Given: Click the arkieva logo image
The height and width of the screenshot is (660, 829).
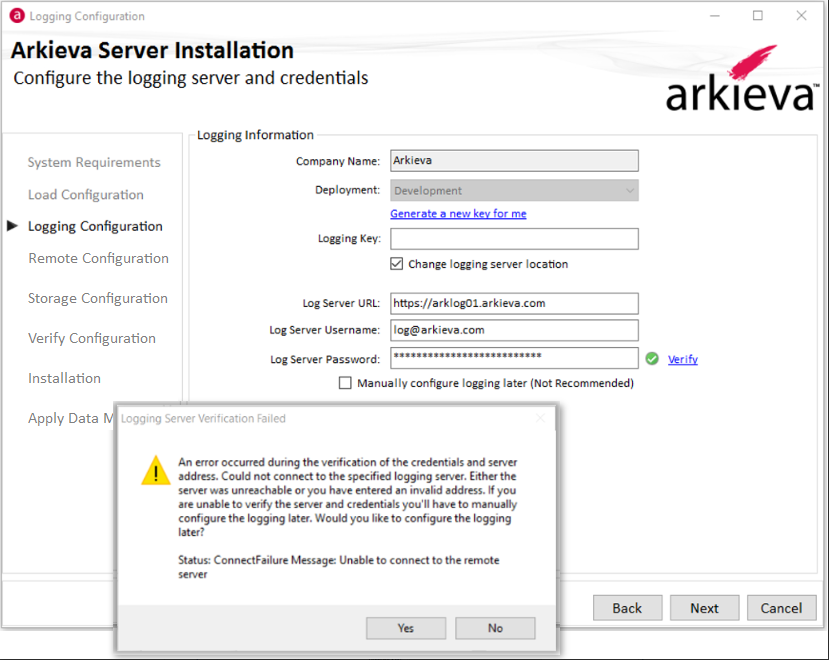Looking at the screenshot, I should click(x=742, y=78).
